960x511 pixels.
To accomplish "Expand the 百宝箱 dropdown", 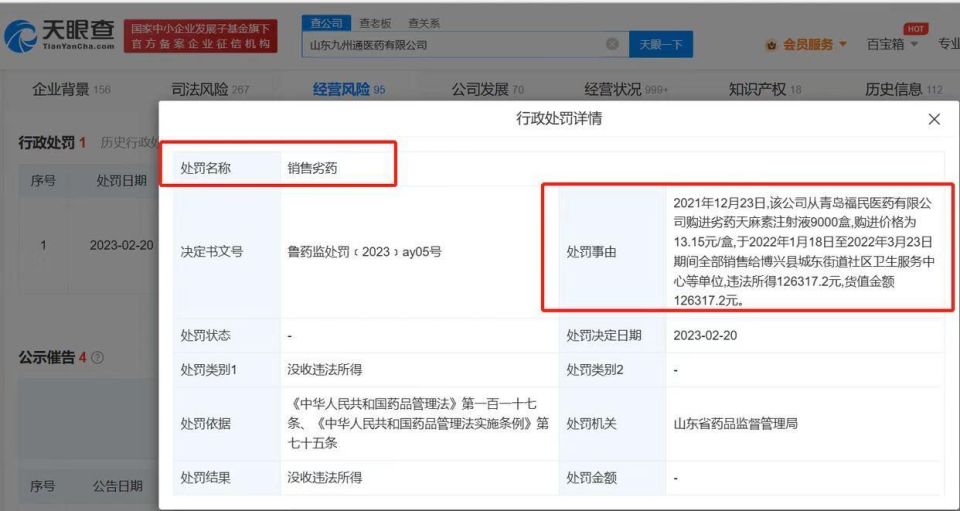I will click(x=914, y=44).
